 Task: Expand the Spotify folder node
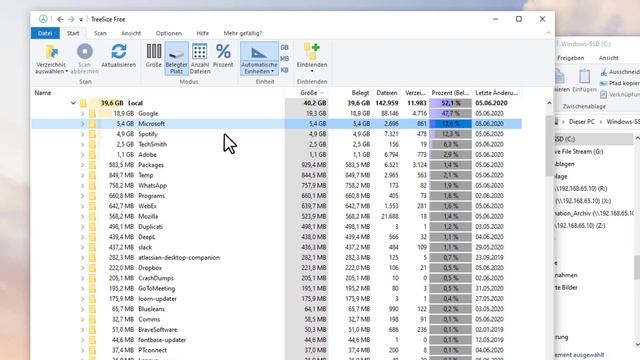pyautogui.click(x=82, y=134)
